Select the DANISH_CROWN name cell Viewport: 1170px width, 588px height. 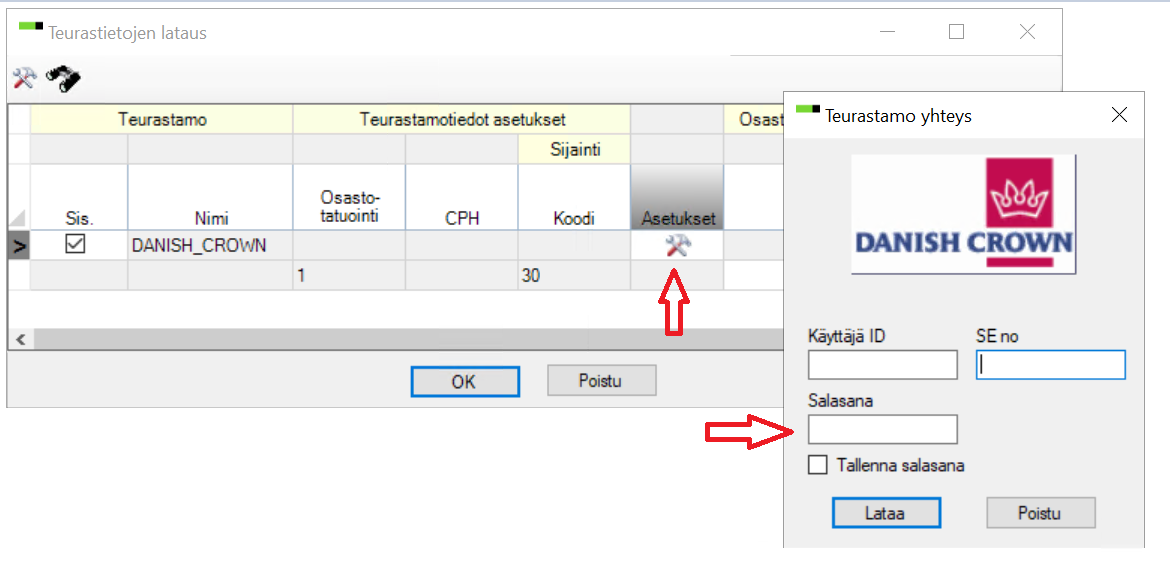pos(210,245)
